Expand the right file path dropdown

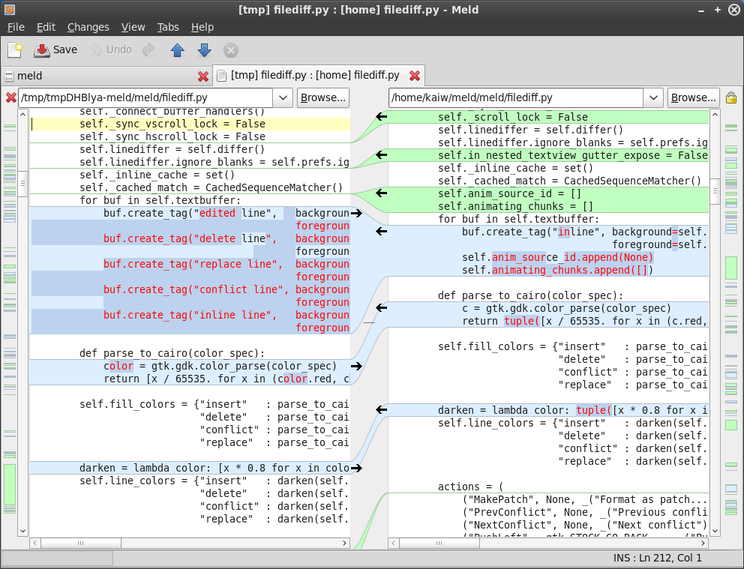click(x=653, y=98)
